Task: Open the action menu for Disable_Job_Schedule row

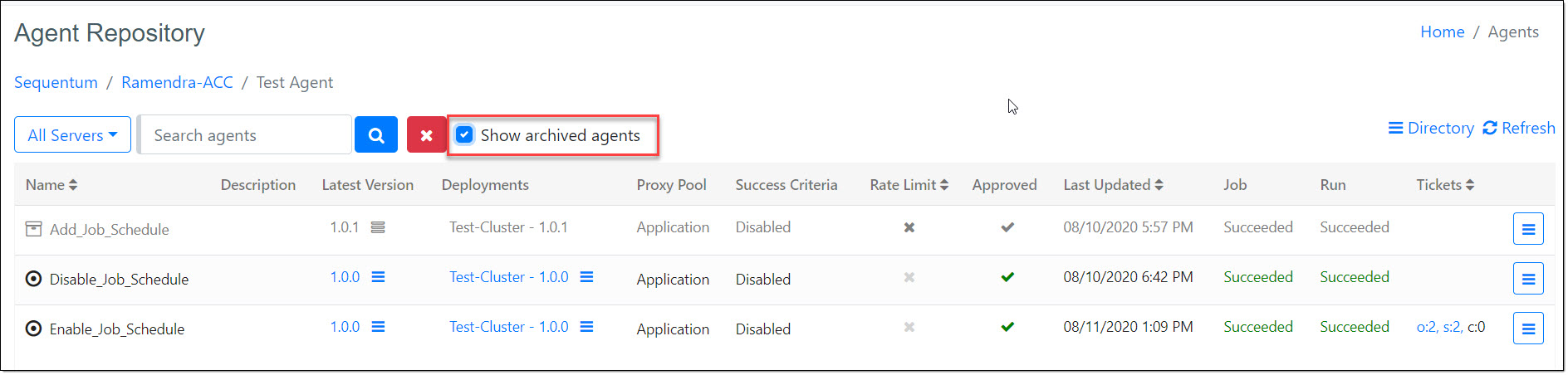Action: (1527, 279)
